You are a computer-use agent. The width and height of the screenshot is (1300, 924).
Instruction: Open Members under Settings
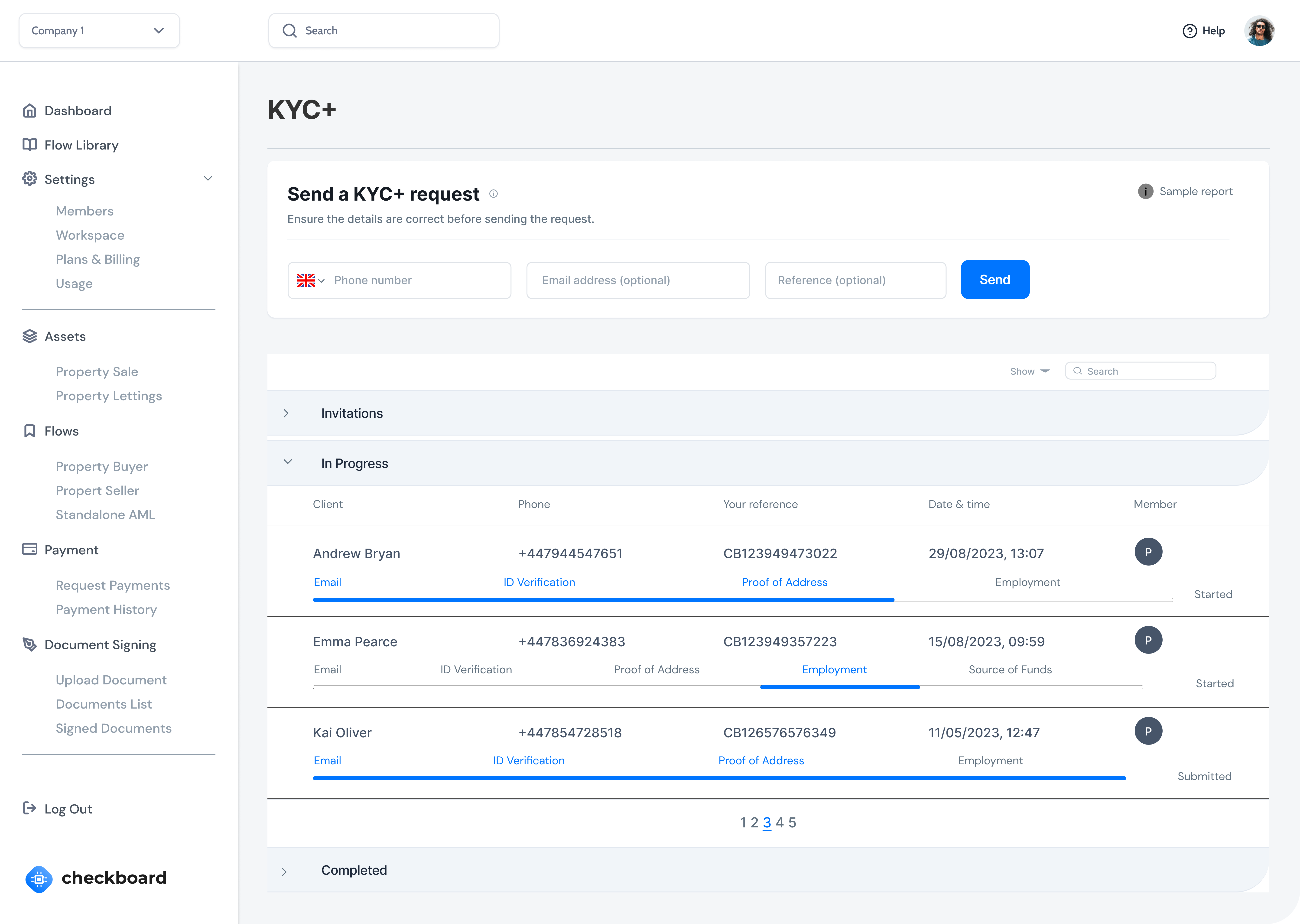pyautogui.click(x=85, y=211)
